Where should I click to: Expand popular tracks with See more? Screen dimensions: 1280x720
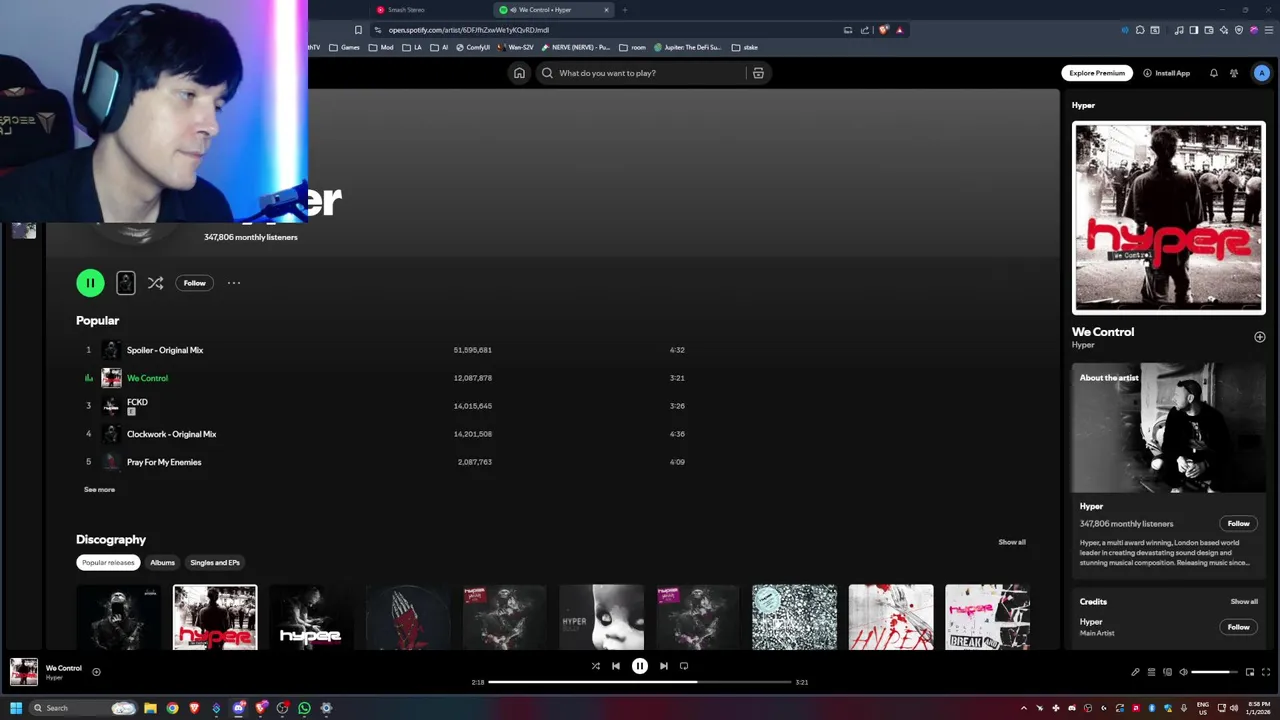pos(99,490)
